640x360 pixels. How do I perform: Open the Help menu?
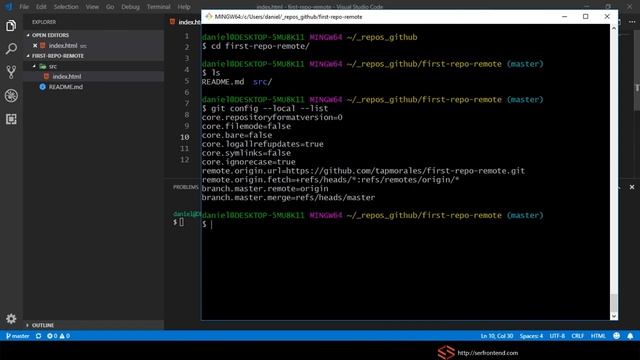(x=184, y=7)
